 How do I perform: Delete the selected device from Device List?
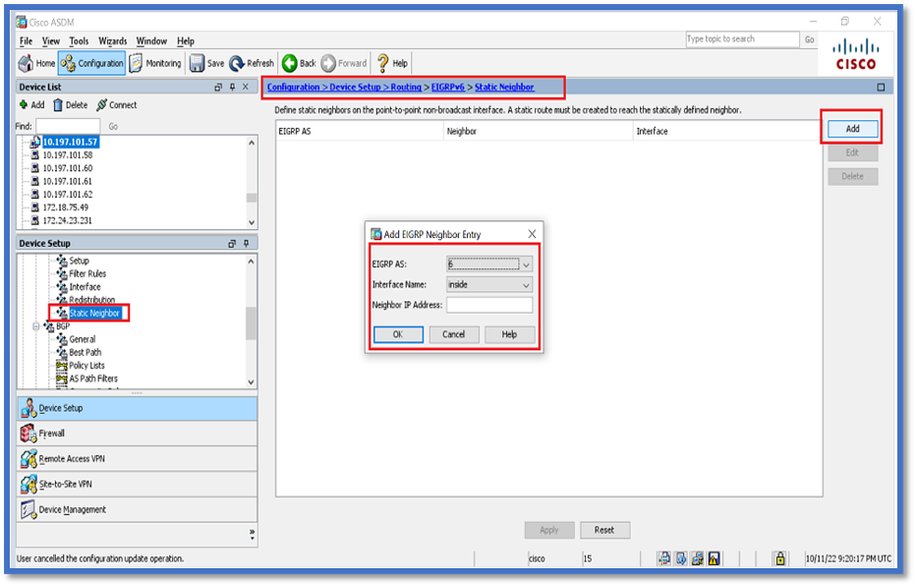(x=70, y=105)
